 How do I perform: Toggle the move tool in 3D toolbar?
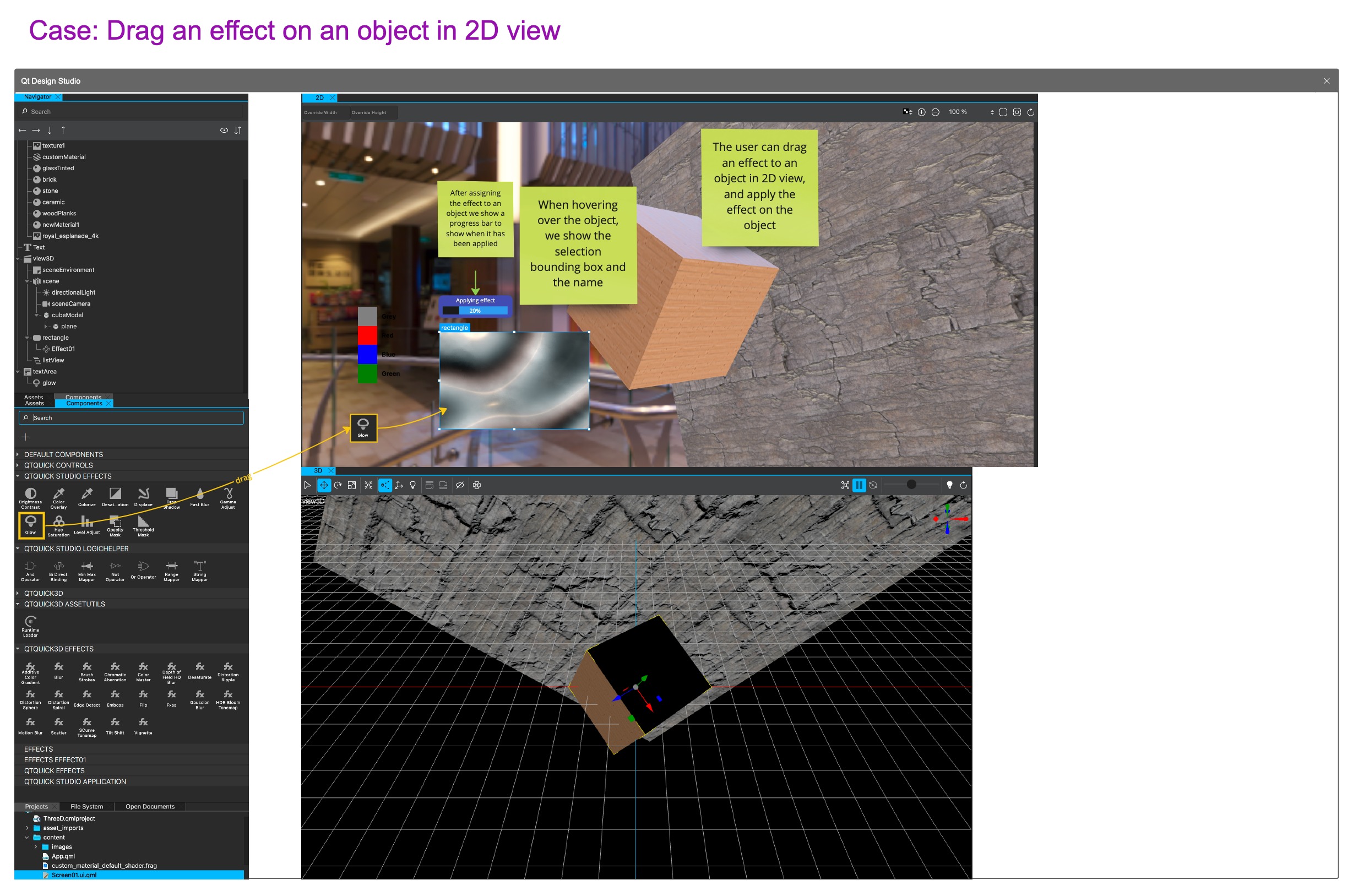324,485
